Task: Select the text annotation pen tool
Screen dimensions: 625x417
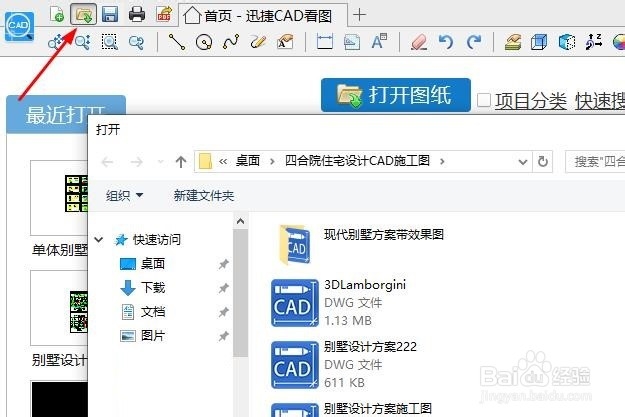Action: click(285, 42)
